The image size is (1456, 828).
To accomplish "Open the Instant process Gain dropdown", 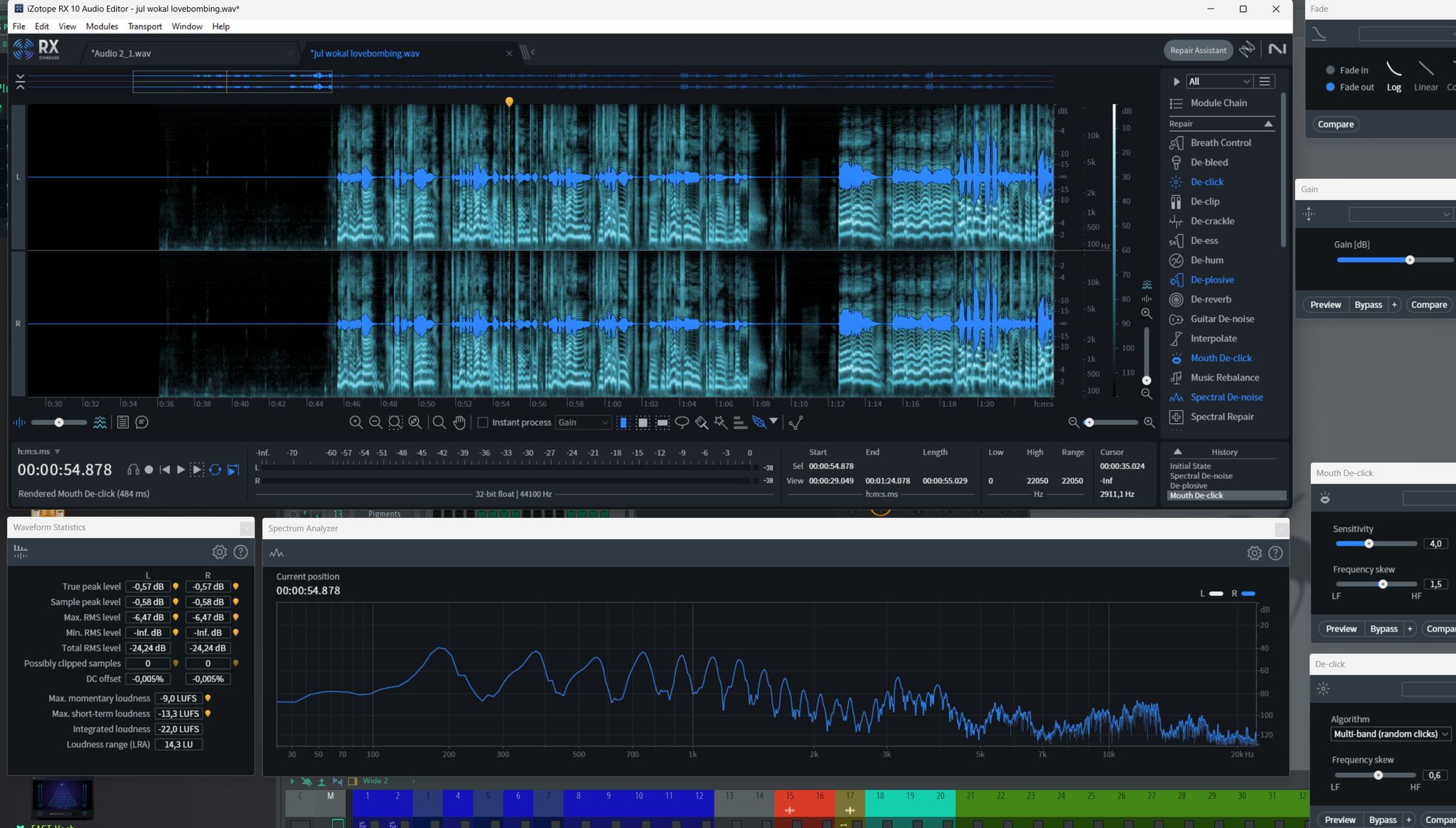I will pyautogui.click(x=583, y=423).
